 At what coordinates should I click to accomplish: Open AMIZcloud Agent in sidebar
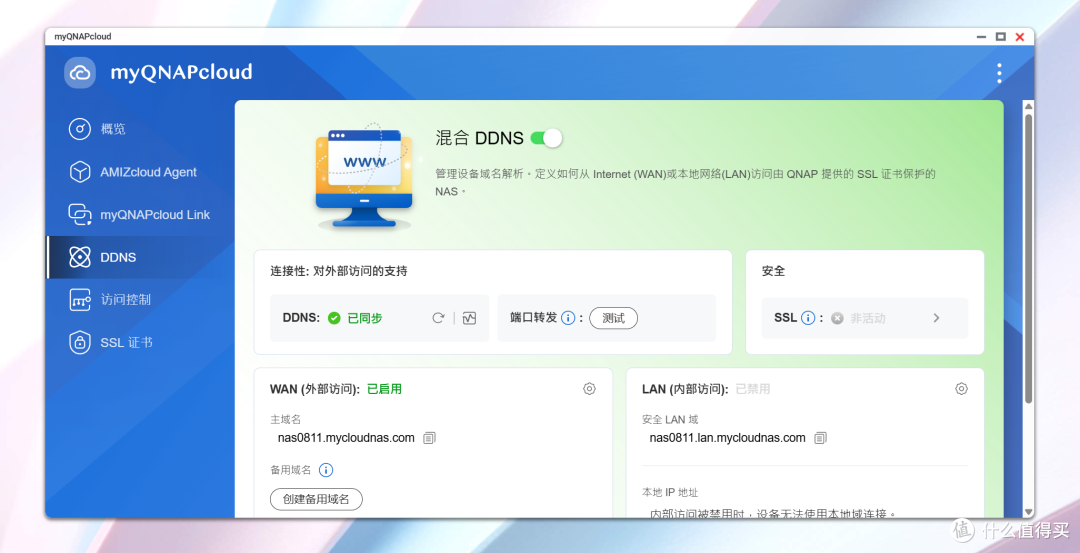141,171
